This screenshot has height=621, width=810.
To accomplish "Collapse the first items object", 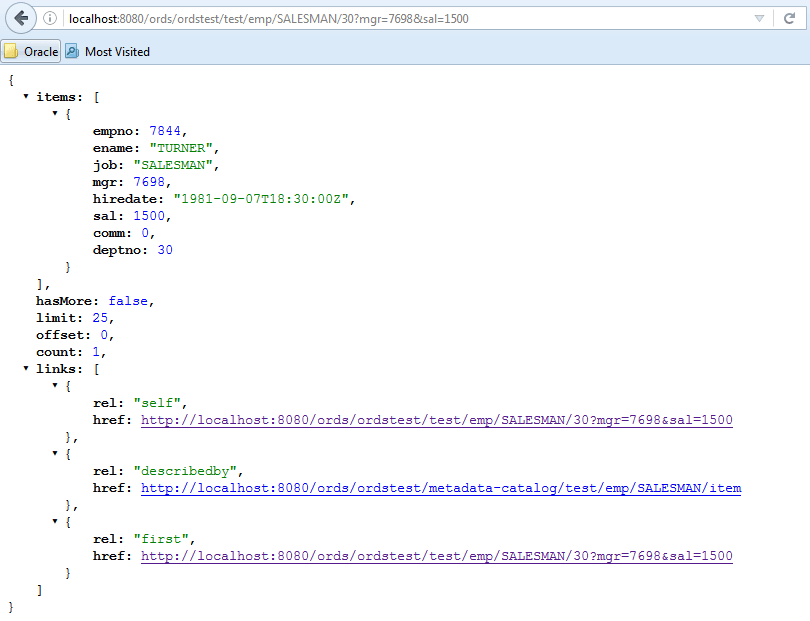I will [x=55, y=113].
